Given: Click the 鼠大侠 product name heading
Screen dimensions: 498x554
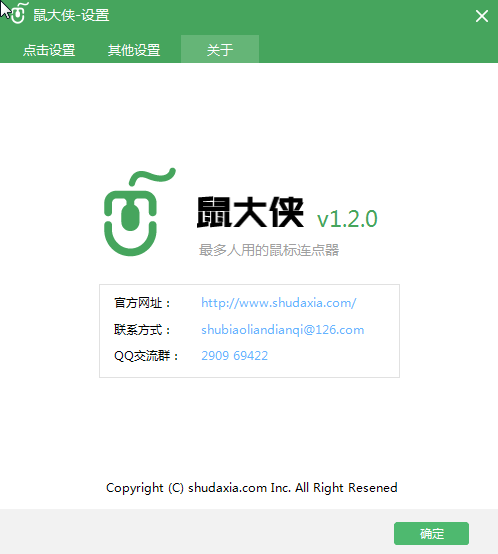Looking at the screenshot, I should pyautogui.click(x=250, y=212).
